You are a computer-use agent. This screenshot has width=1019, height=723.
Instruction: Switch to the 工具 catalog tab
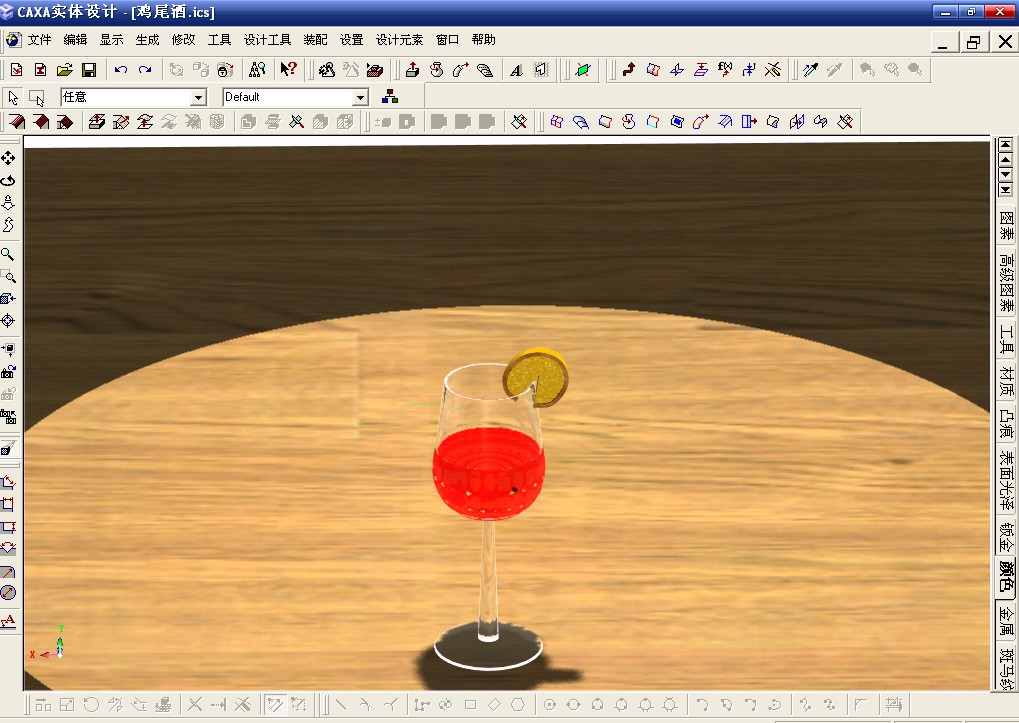tap(1006, 340)
